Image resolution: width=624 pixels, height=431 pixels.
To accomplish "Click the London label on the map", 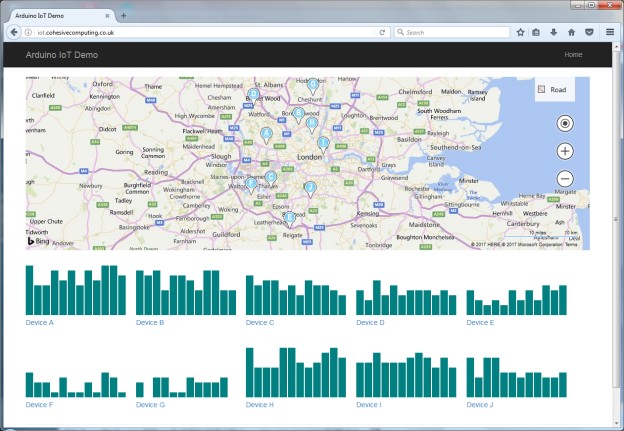I will point(310,157).
